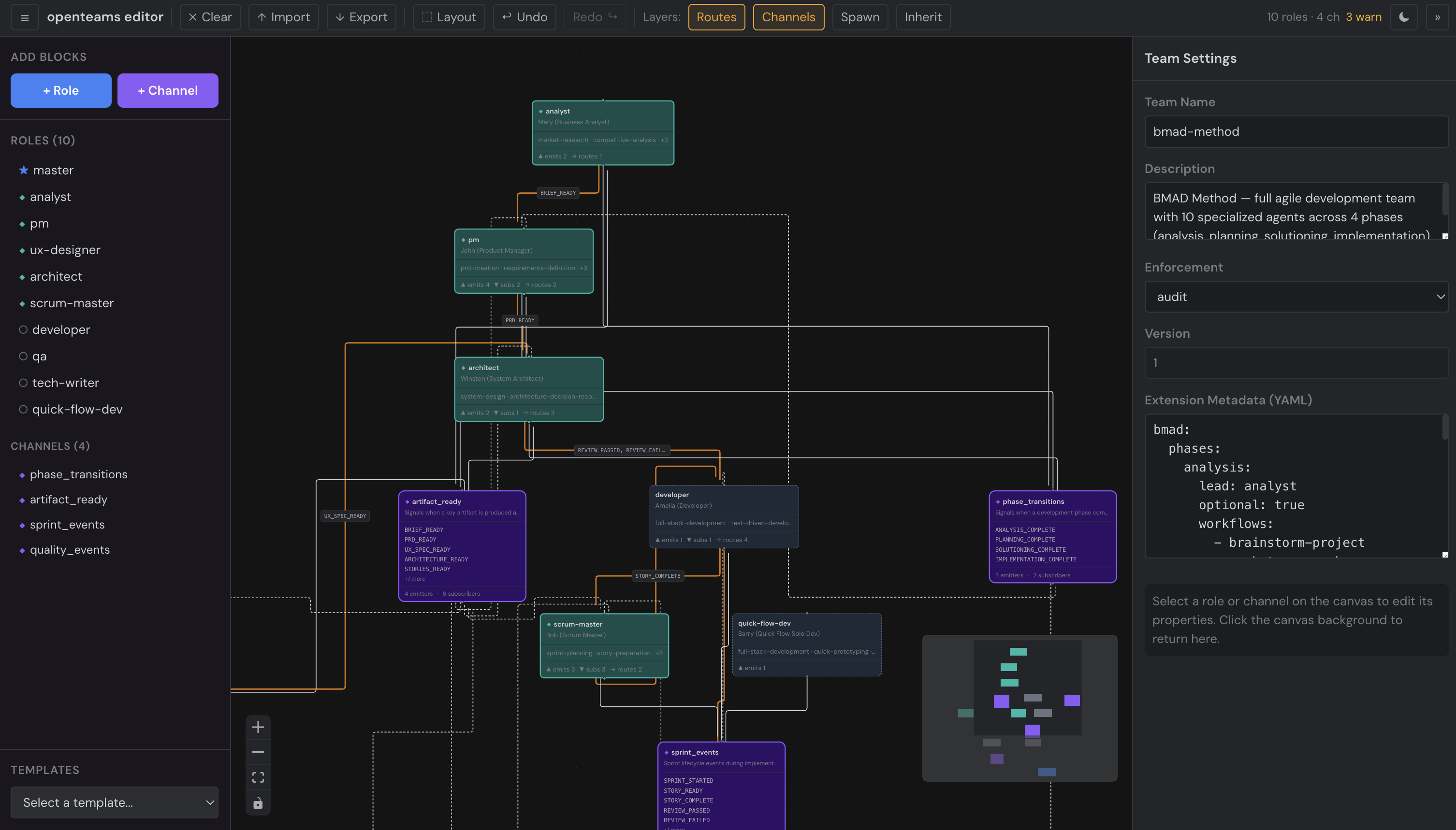Disable the Routes layer
The width and height of the screenshot is (1456, 830).
[x=716, y=17]
